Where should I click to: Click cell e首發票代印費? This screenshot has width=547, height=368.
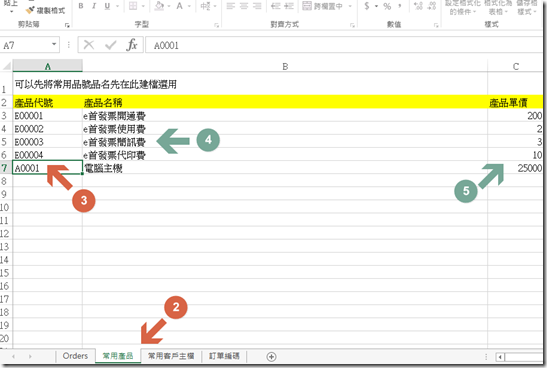pyautogui.click(x=285, y=155)
